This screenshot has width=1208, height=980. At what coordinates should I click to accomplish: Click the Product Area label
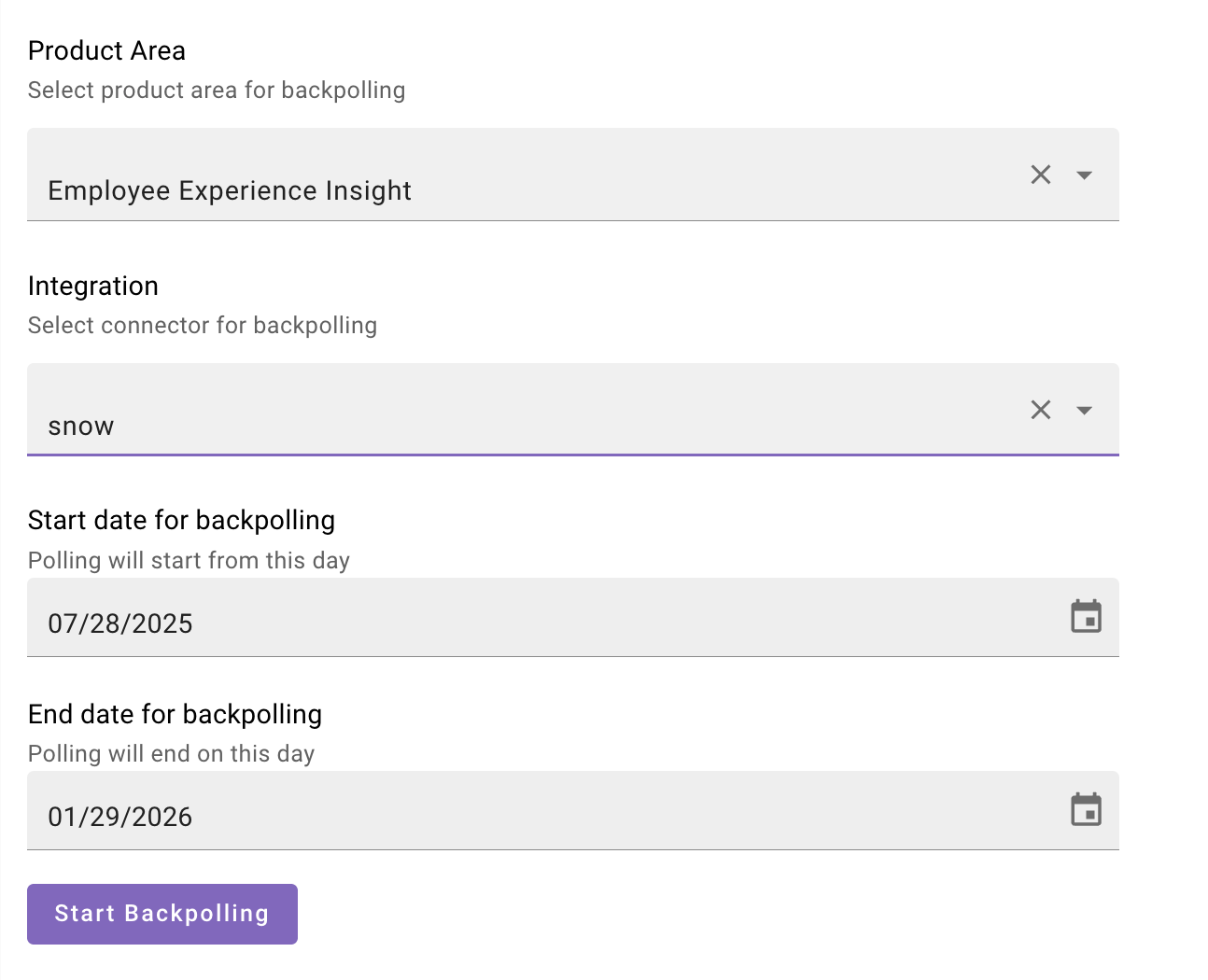tap(106, 50)
